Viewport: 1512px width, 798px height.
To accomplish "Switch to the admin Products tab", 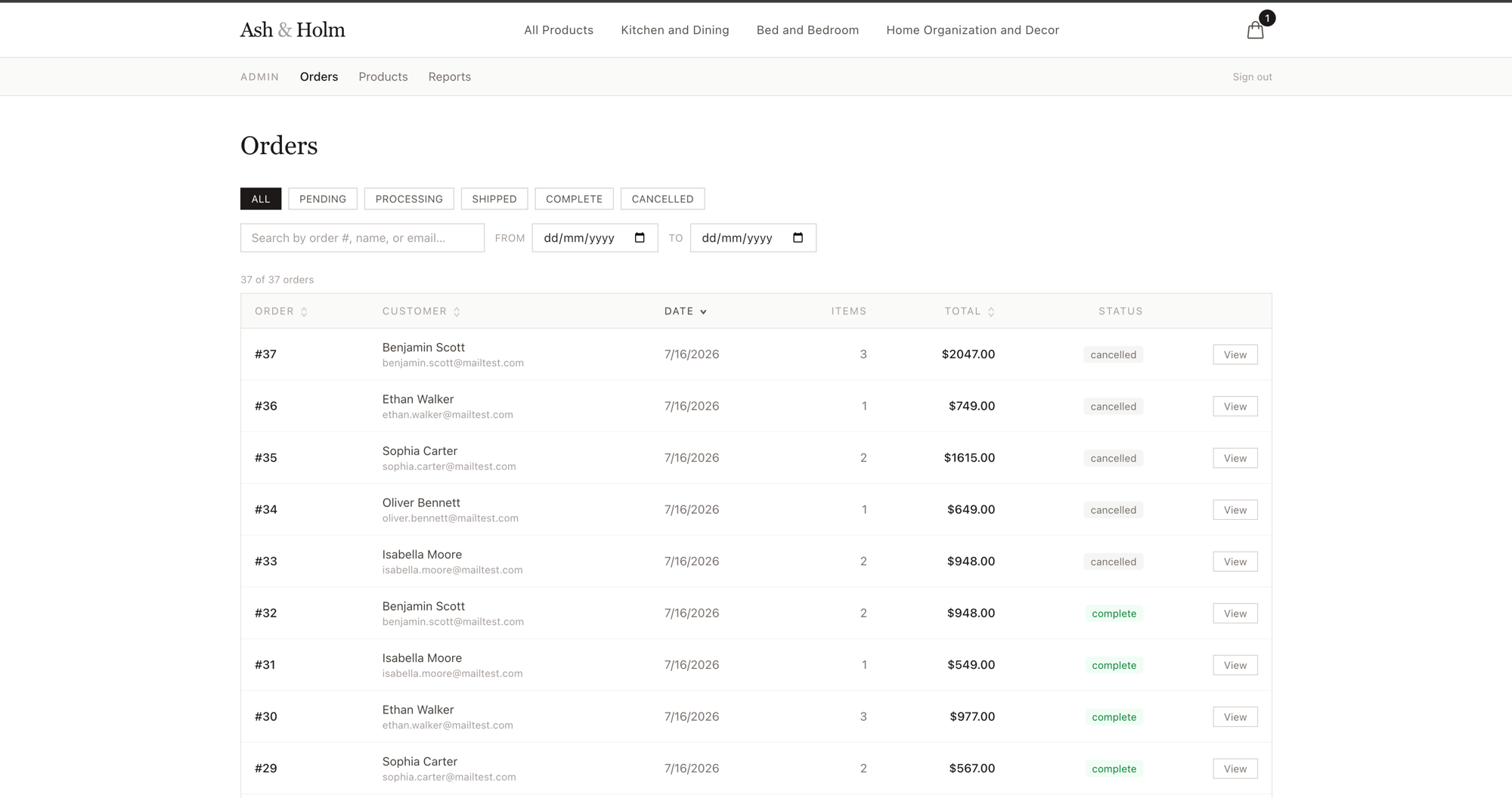I will (383, 76).
